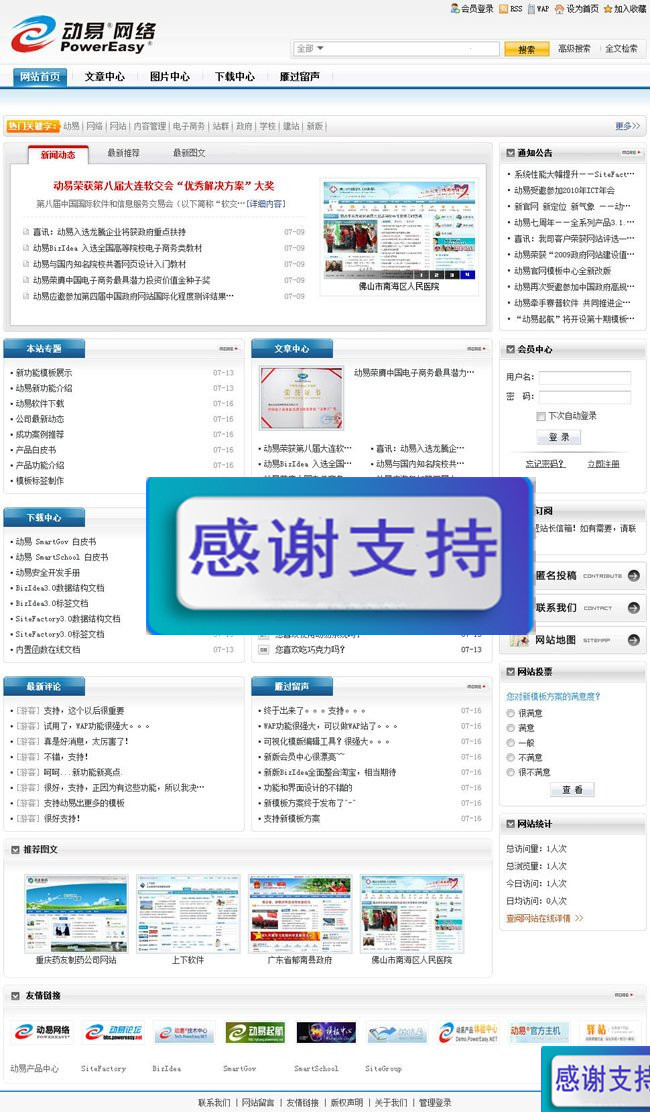The image size is (650, 1112).
Task: Click 推荐图文 section header icon
Action: (x=16, y=849)
